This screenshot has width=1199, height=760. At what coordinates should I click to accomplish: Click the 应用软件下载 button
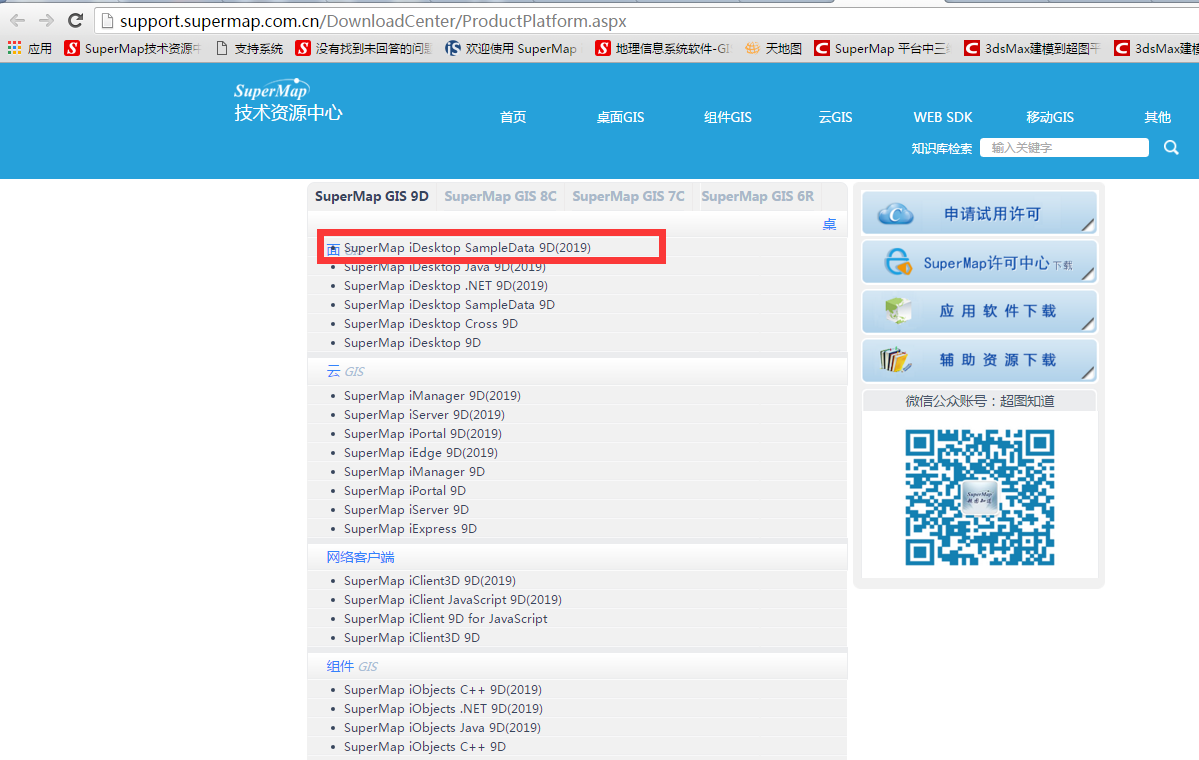point(980,311)
